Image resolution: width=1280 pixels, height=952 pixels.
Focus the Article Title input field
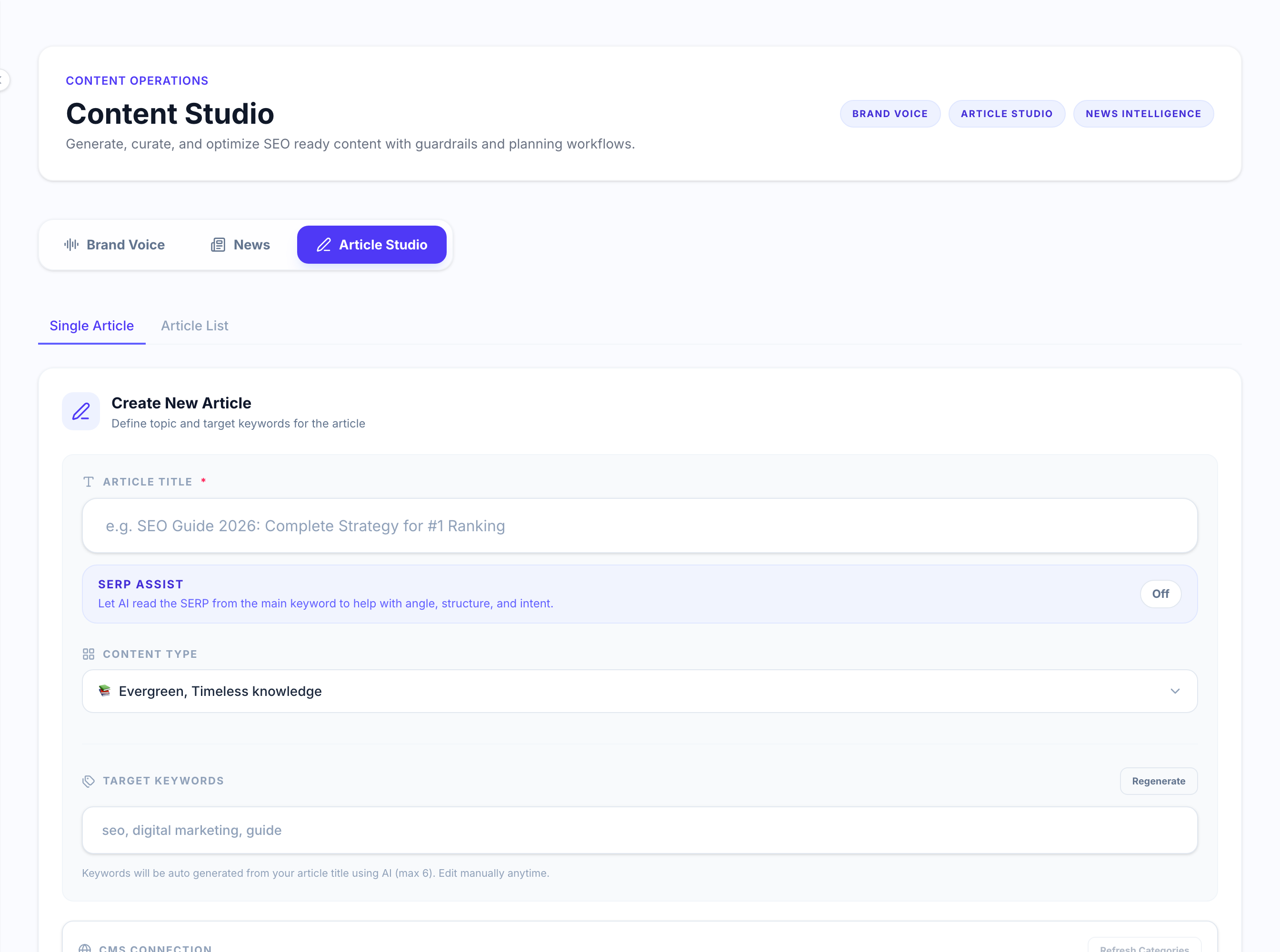(x=640, y=526)
